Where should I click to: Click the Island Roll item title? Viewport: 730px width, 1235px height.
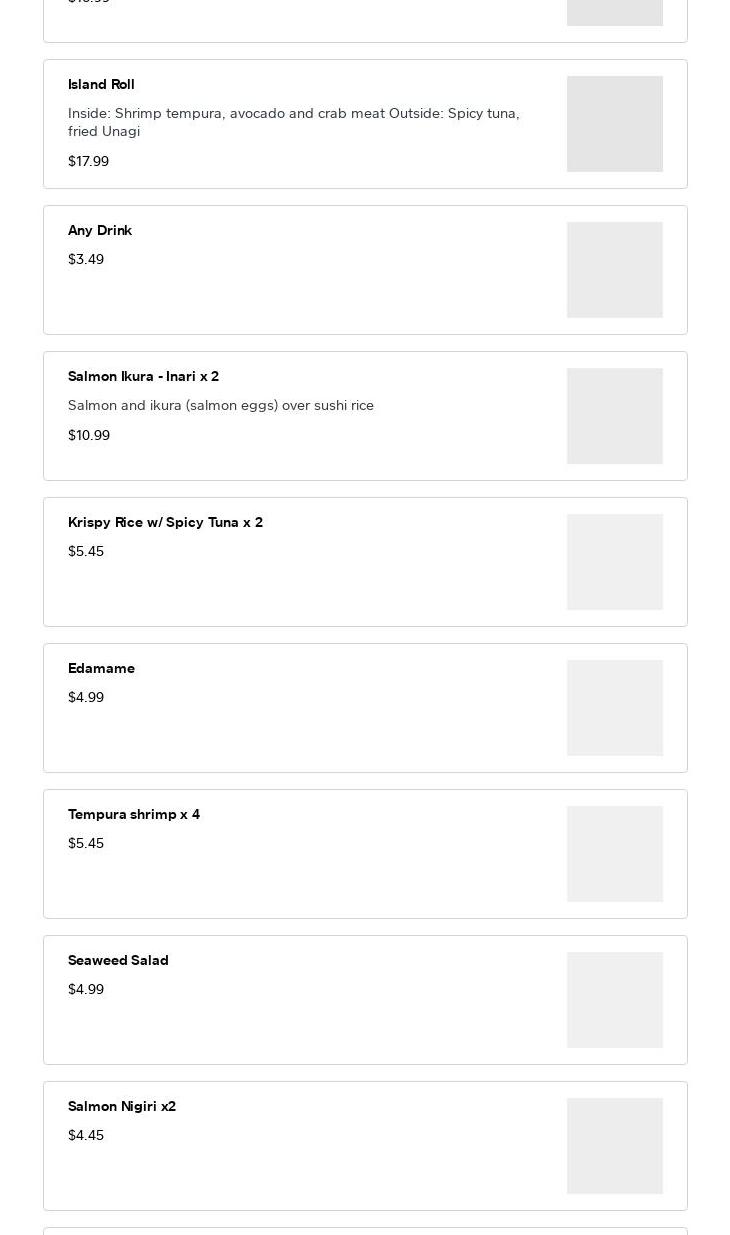pyautogui.click(x=101, y=84)
